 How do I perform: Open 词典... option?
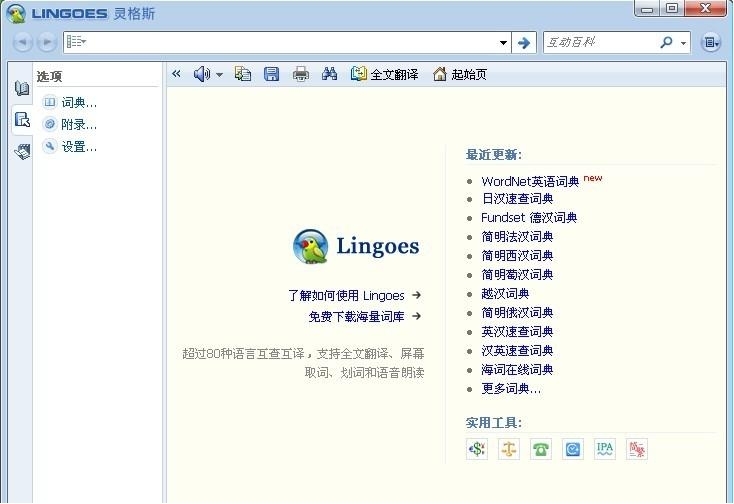70,102
